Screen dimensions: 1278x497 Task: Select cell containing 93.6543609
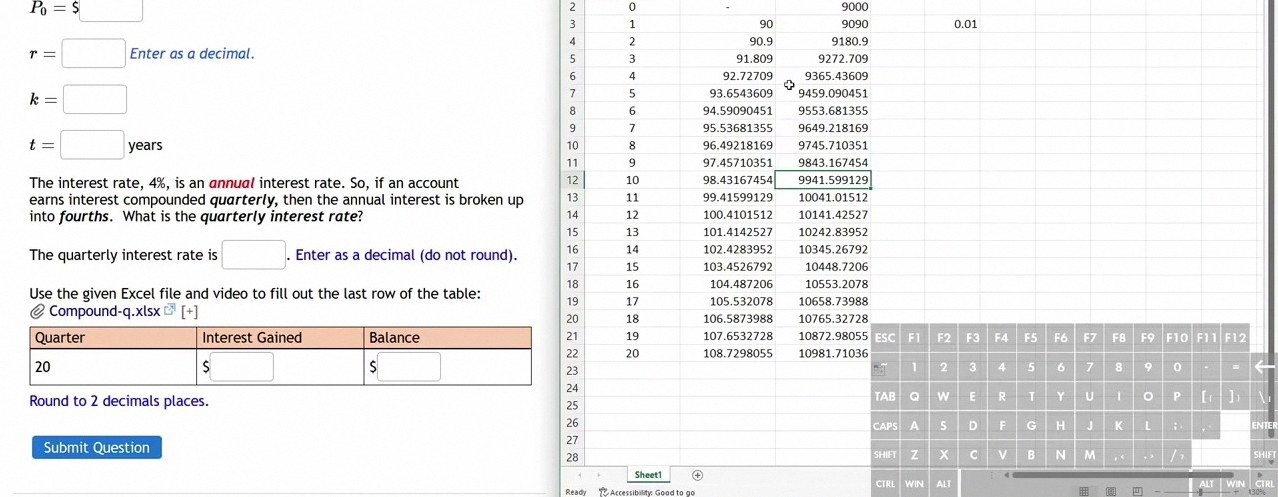point(728,93)
